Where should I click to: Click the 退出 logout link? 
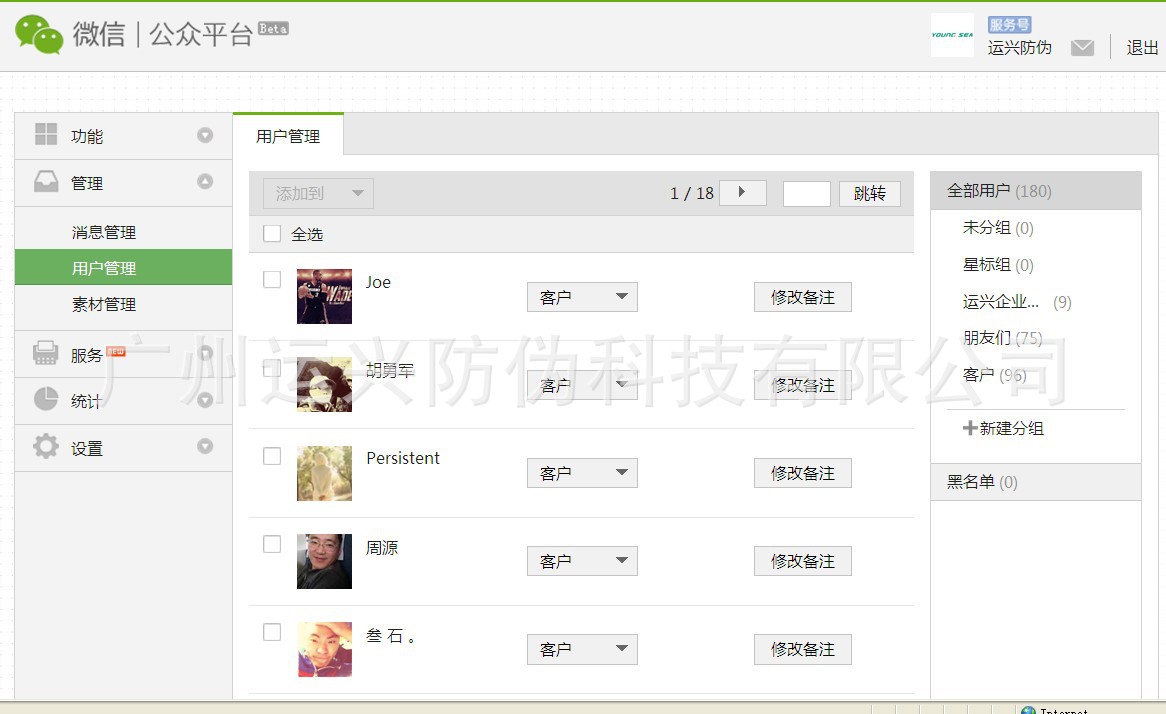pyautogui.click(x=1142, y=48)
